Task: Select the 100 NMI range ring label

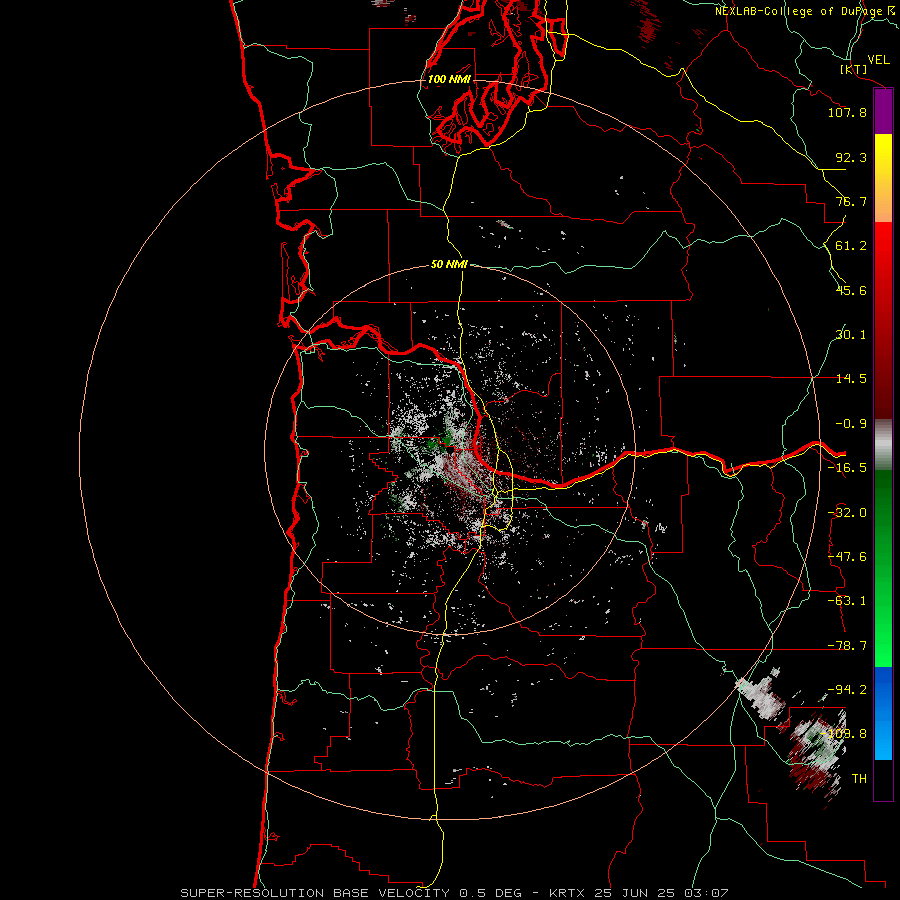Action: 449,79
